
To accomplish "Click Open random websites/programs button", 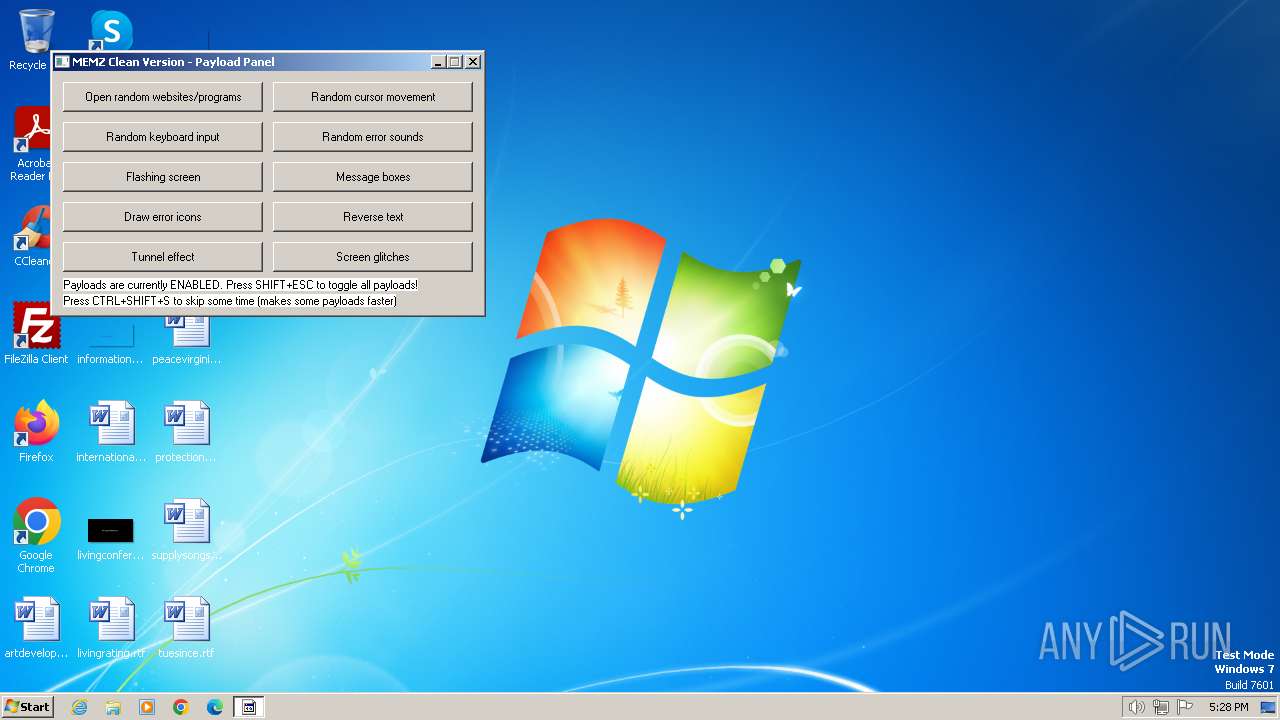I will tap(163, 97).
